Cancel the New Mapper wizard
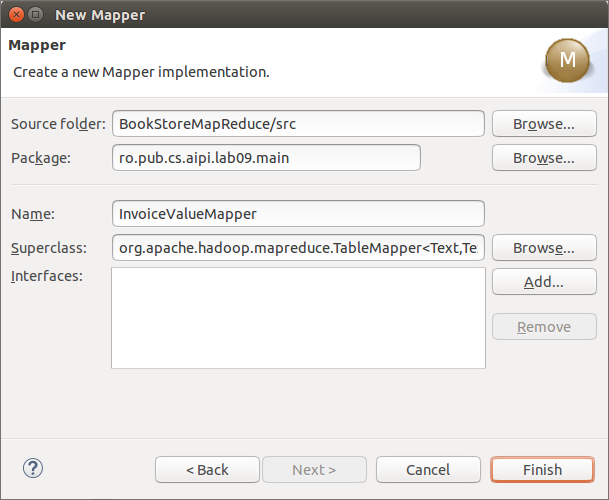Screen dimensions: 609x500 (428, 470)
